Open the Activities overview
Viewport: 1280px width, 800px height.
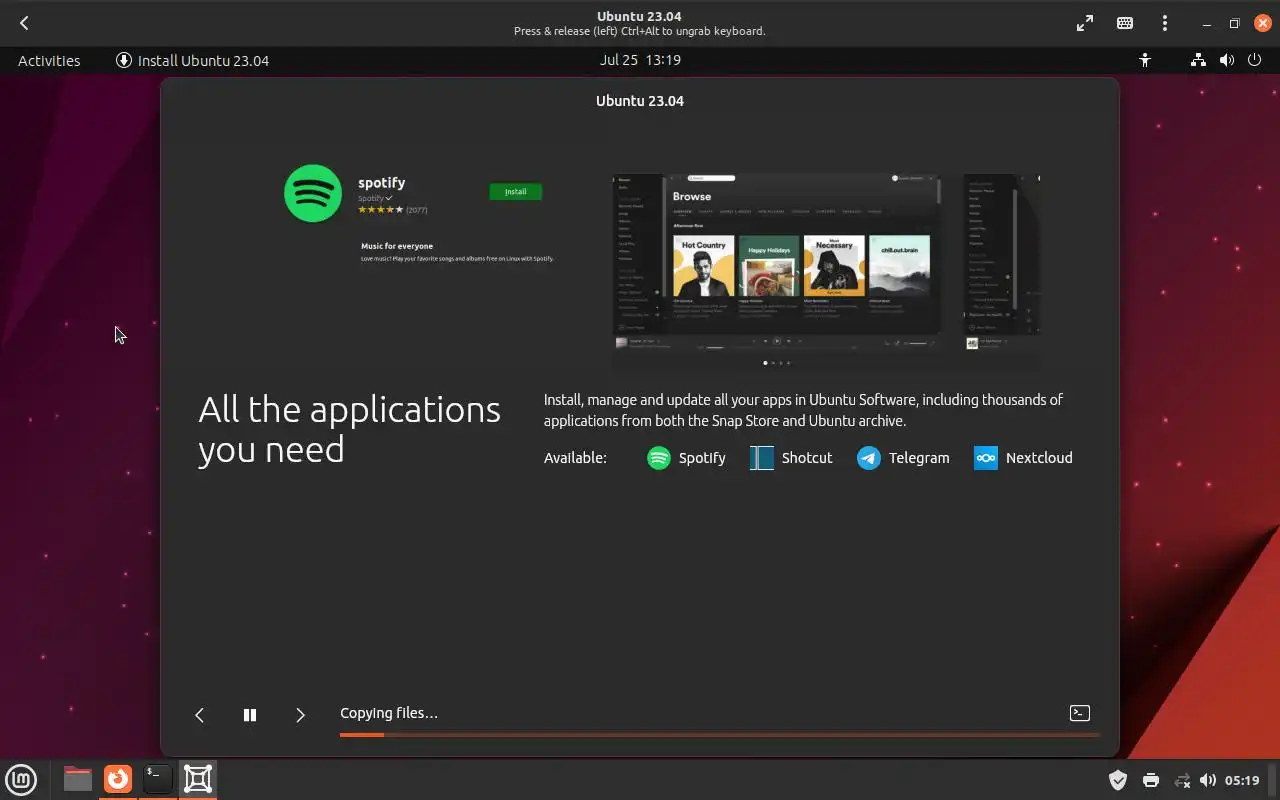pos(49,60)
